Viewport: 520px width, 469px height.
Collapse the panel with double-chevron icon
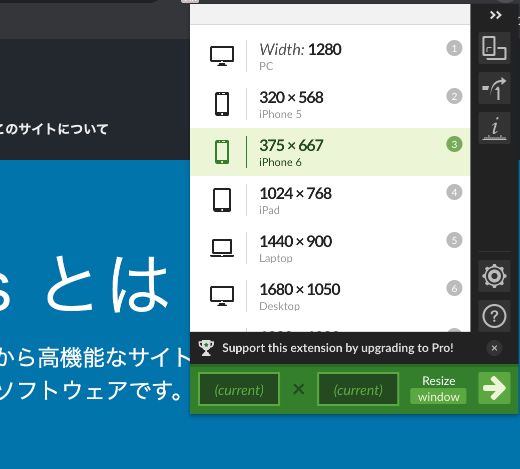tap(495, 15)
